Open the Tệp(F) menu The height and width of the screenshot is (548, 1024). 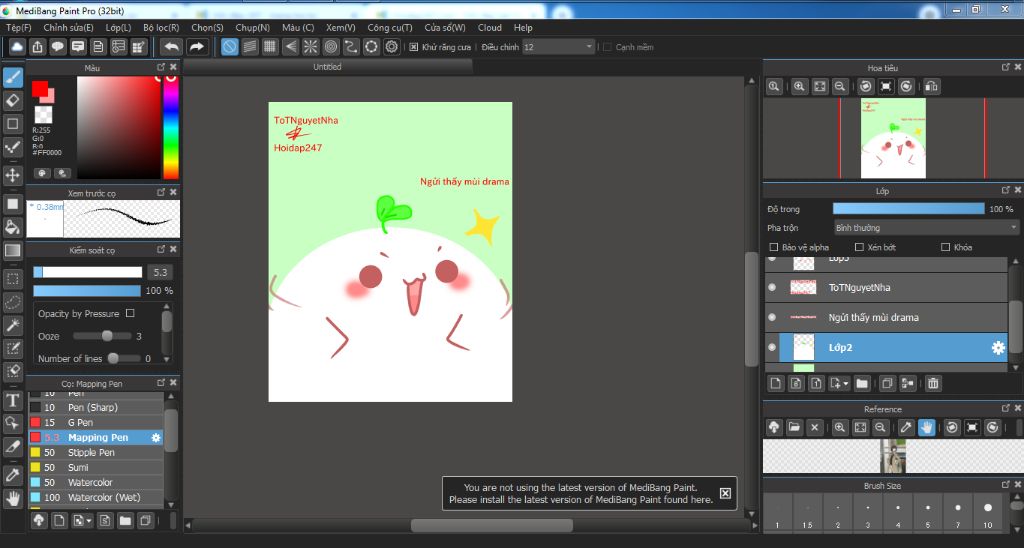point(19,27)
